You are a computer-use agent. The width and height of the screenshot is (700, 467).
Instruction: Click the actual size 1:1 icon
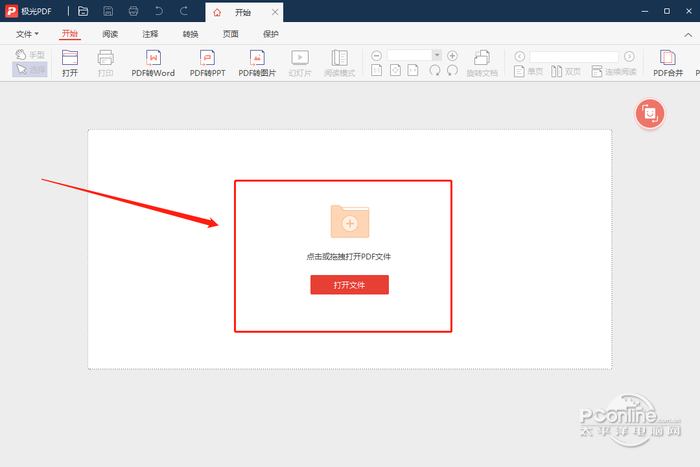pos(376,71)
